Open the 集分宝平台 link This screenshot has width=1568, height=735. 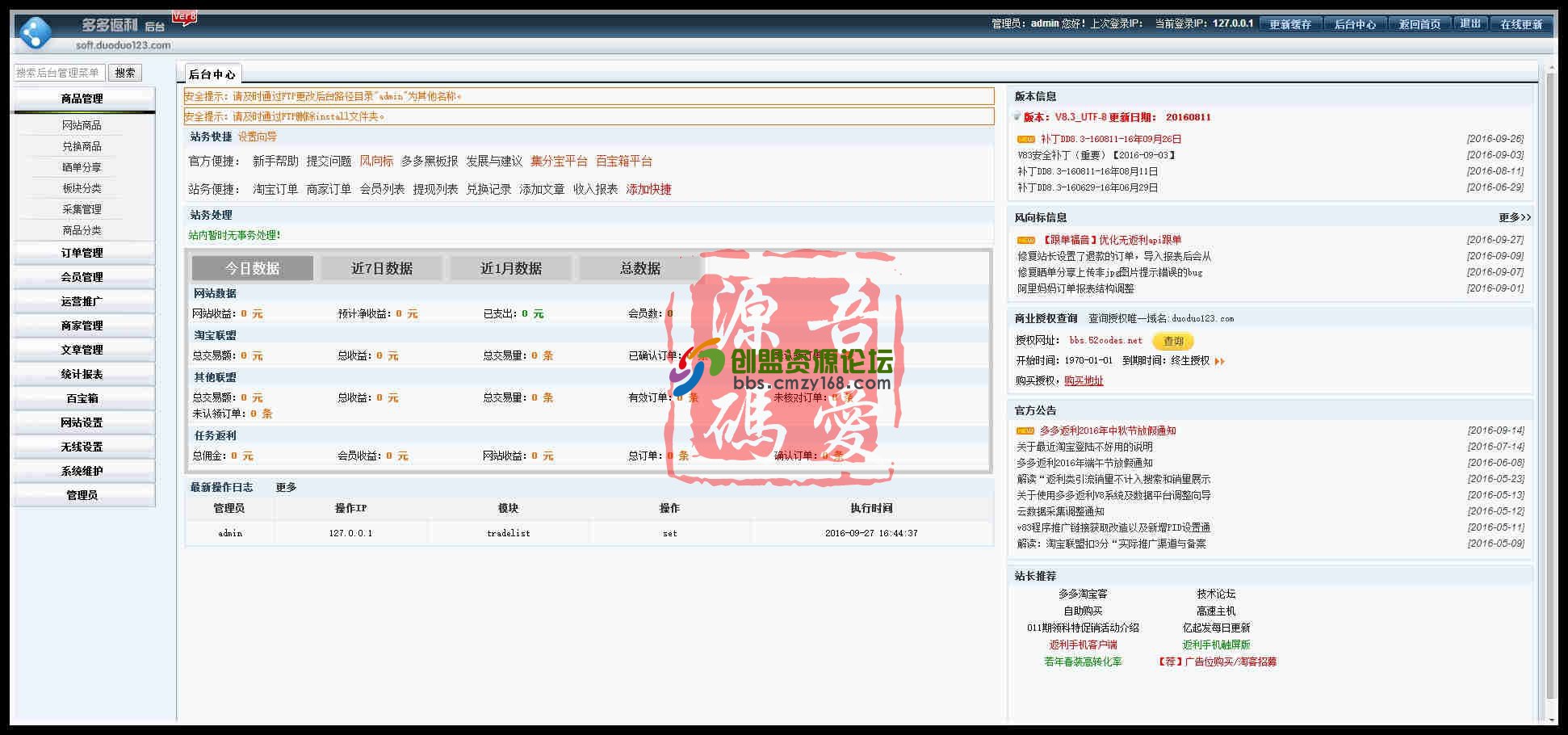559,162
